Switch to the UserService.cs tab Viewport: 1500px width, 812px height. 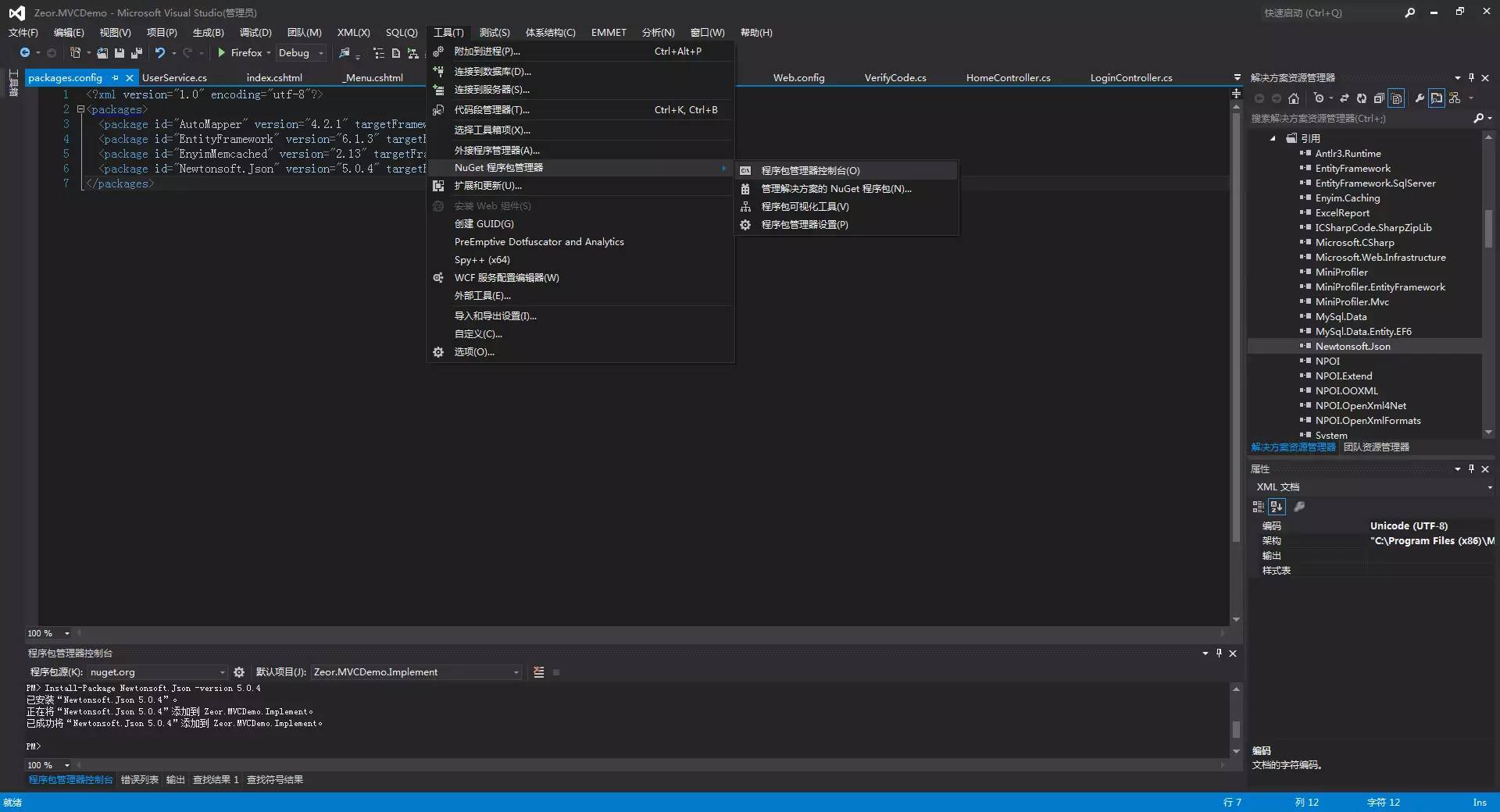coord(174,77)
